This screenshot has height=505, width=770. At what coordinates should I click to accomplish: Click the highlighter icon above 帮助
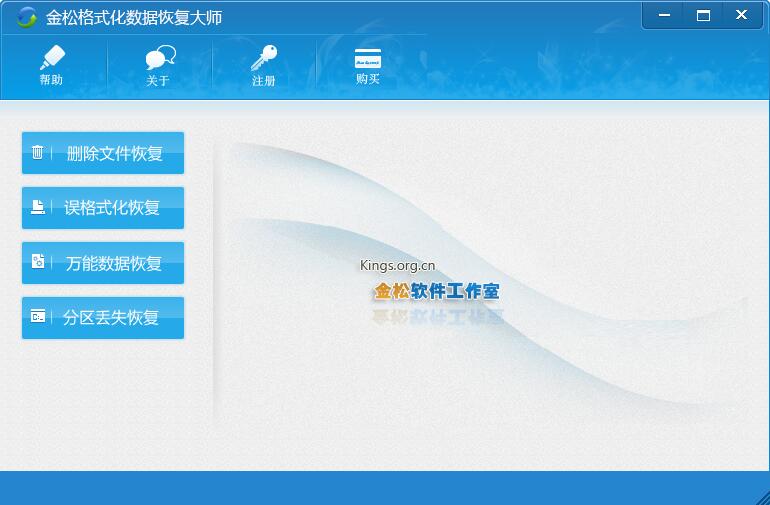[x=51, y=58]
